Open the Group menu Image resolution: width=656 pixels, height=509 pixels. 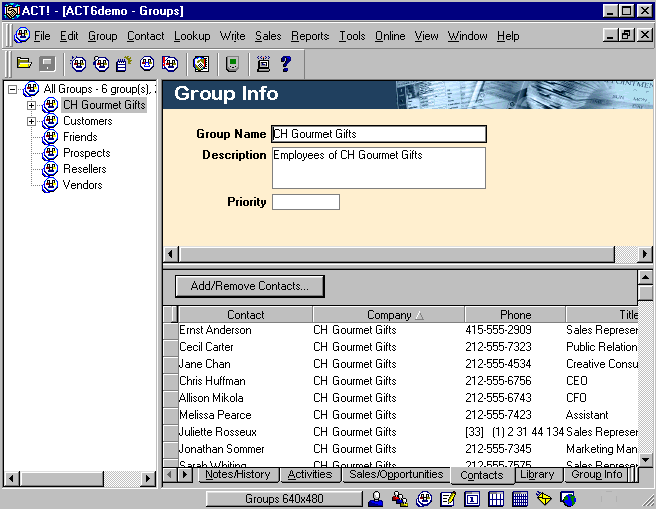tap(102, 36)
